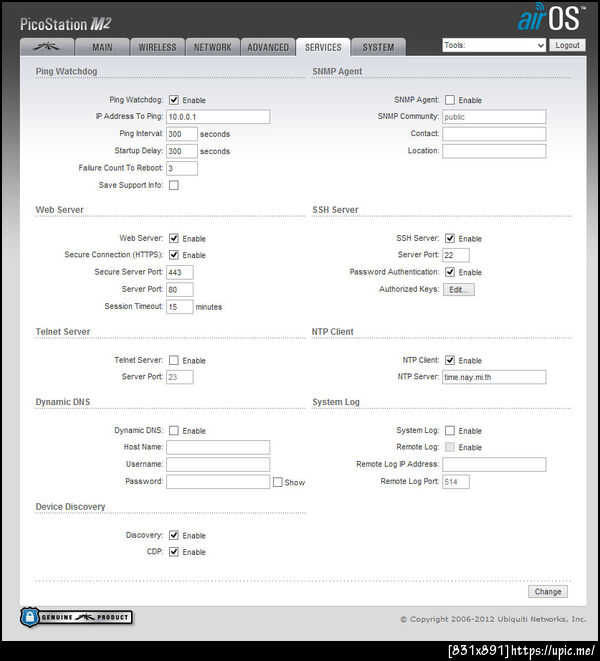Screen dimensions: 600x661
Task: Click the Change button
Action: tap(548, 591)
